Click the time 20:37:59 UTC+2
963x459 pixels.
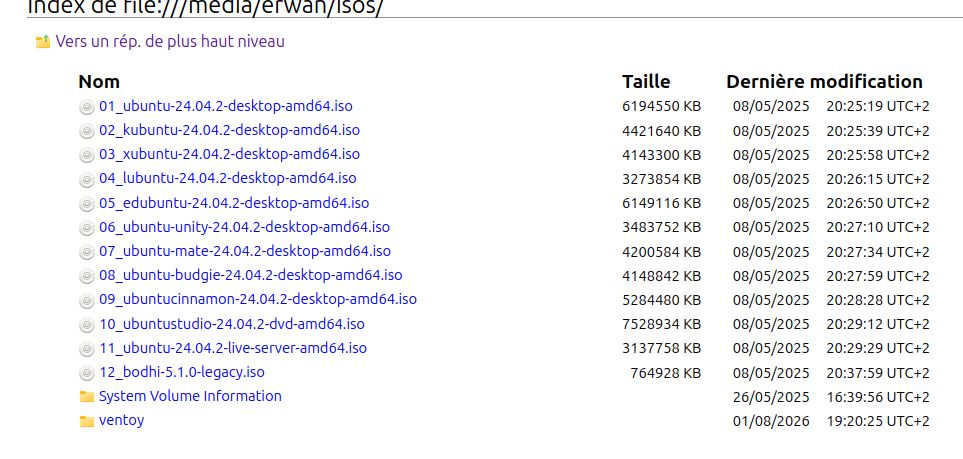point(878,373)
